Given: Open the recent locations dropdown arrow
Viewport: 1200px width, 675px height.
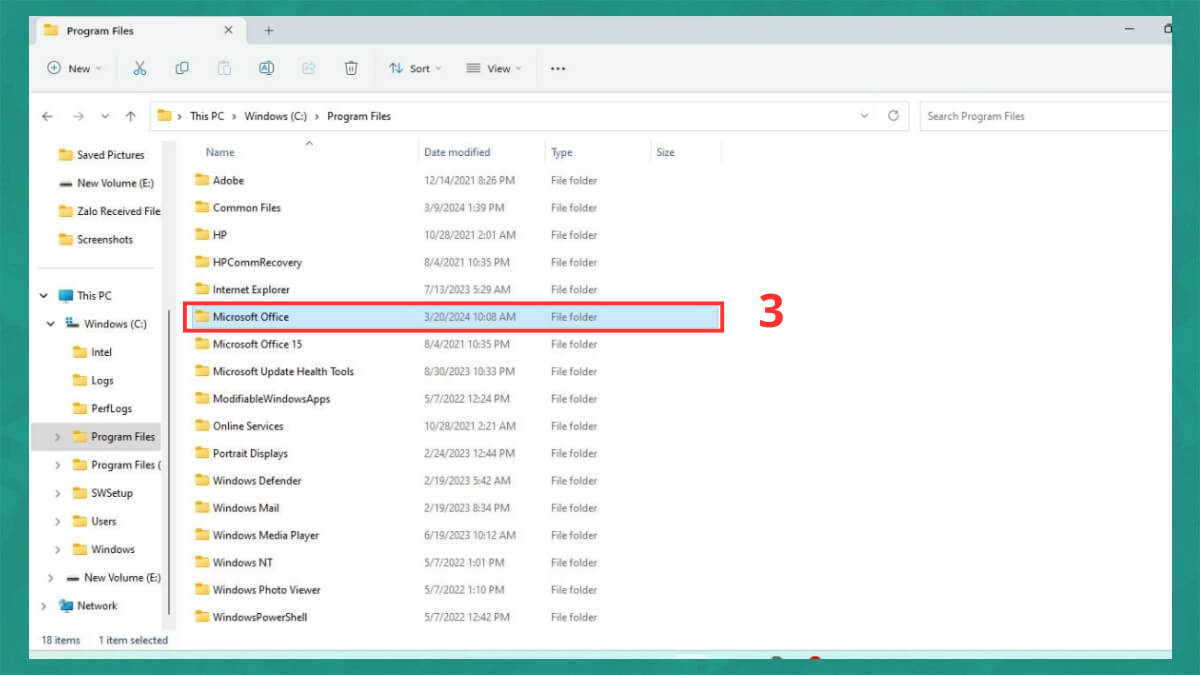Looking at the screenshot, I should point(105,116).
